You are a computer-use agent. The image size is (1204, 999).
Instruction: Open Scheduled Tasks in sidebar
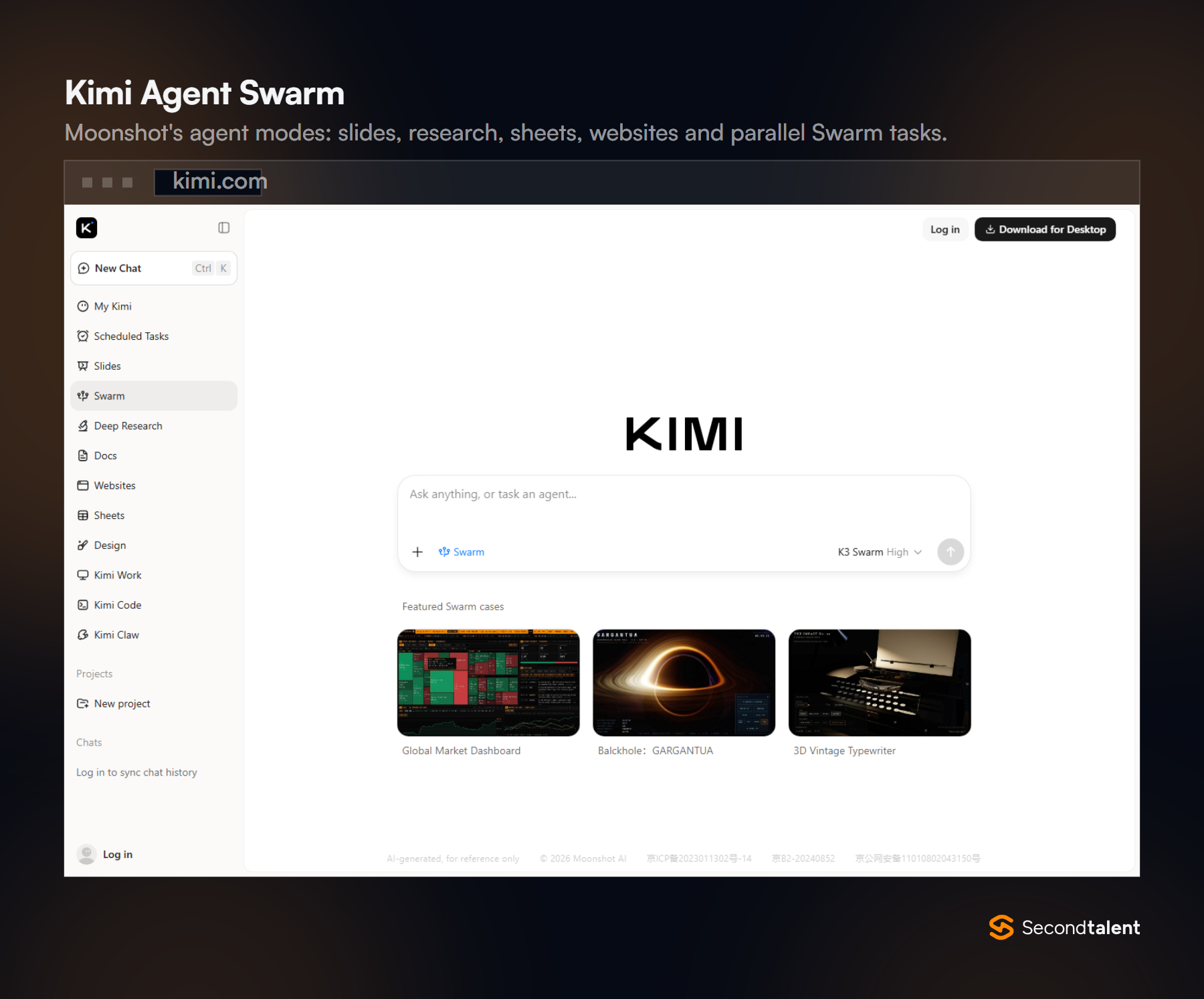154,336
